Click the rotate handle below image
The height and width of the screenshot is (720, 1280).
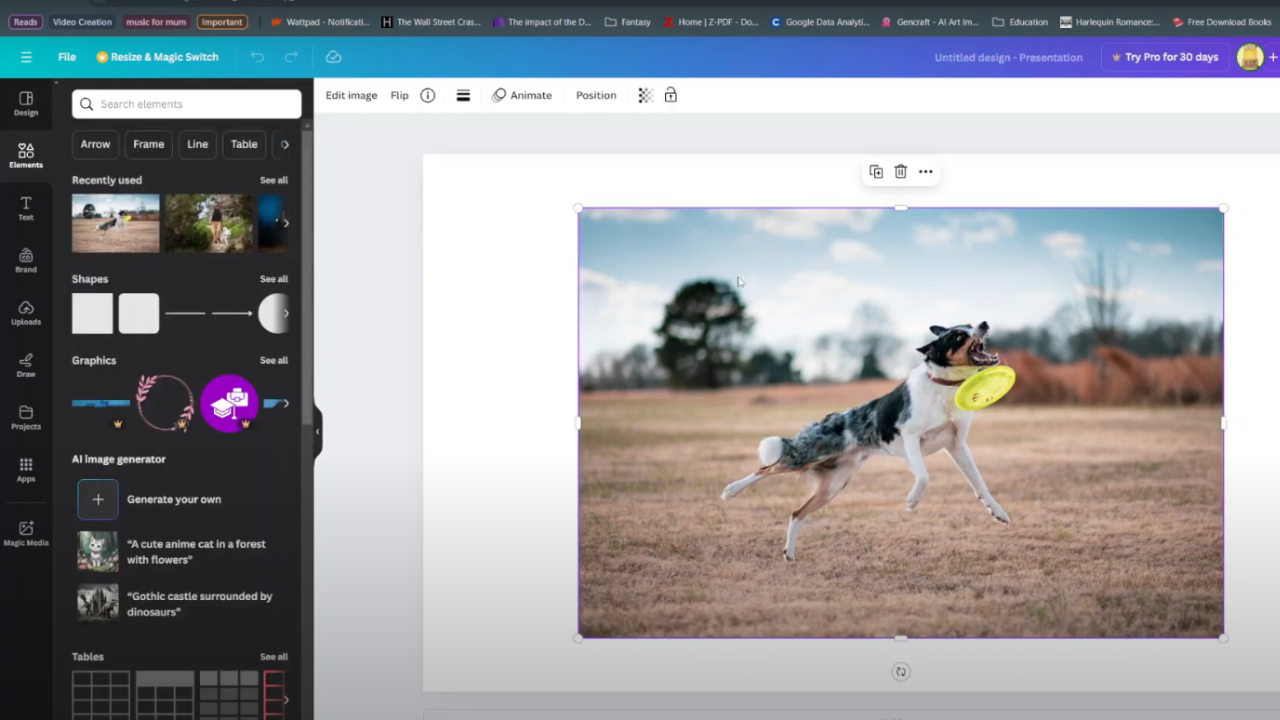pos(900,672)
